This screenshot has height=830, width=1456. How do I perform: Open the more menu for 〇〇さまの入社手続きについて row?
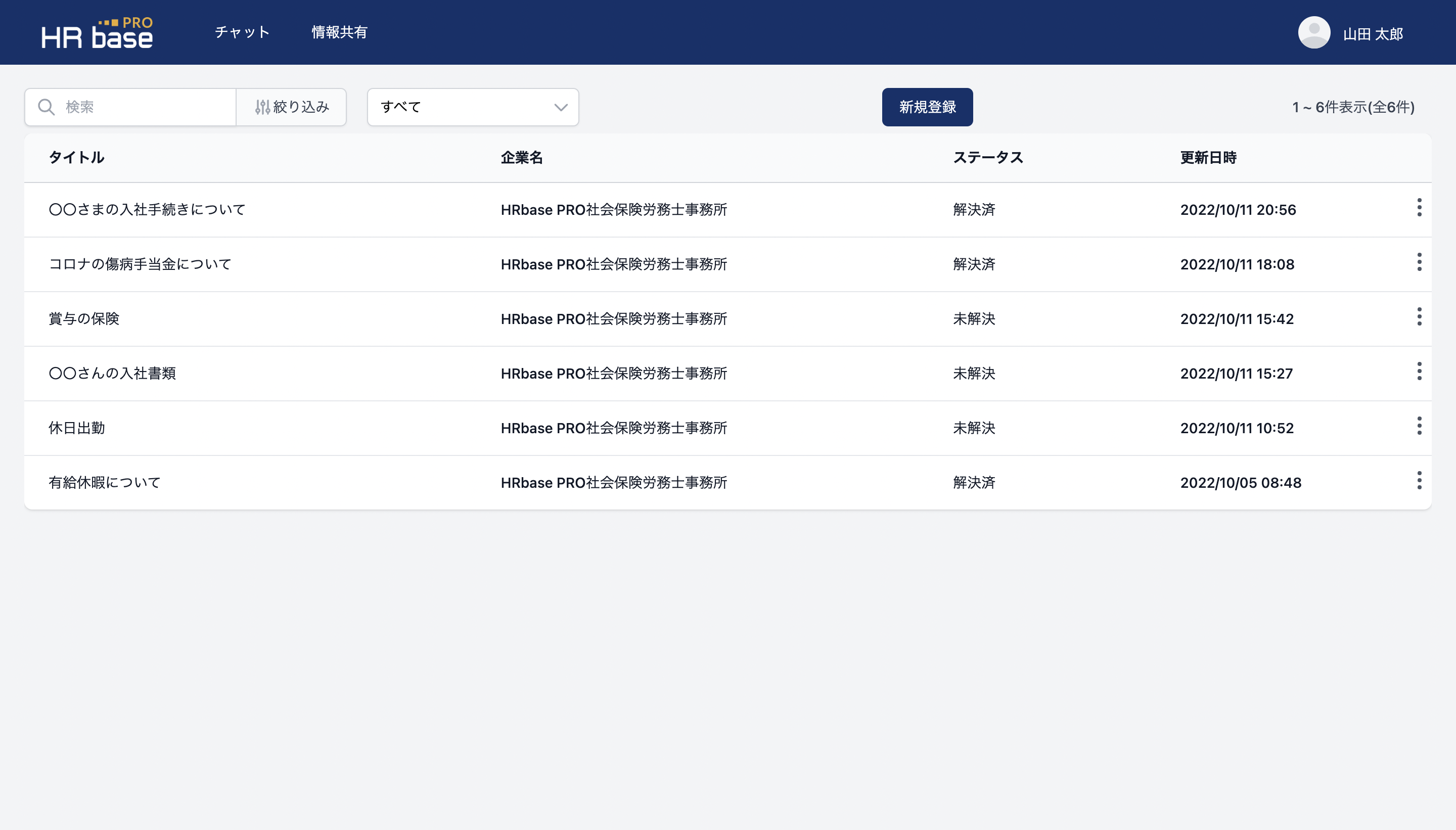pyautogui.click(x=1419, y=207)
